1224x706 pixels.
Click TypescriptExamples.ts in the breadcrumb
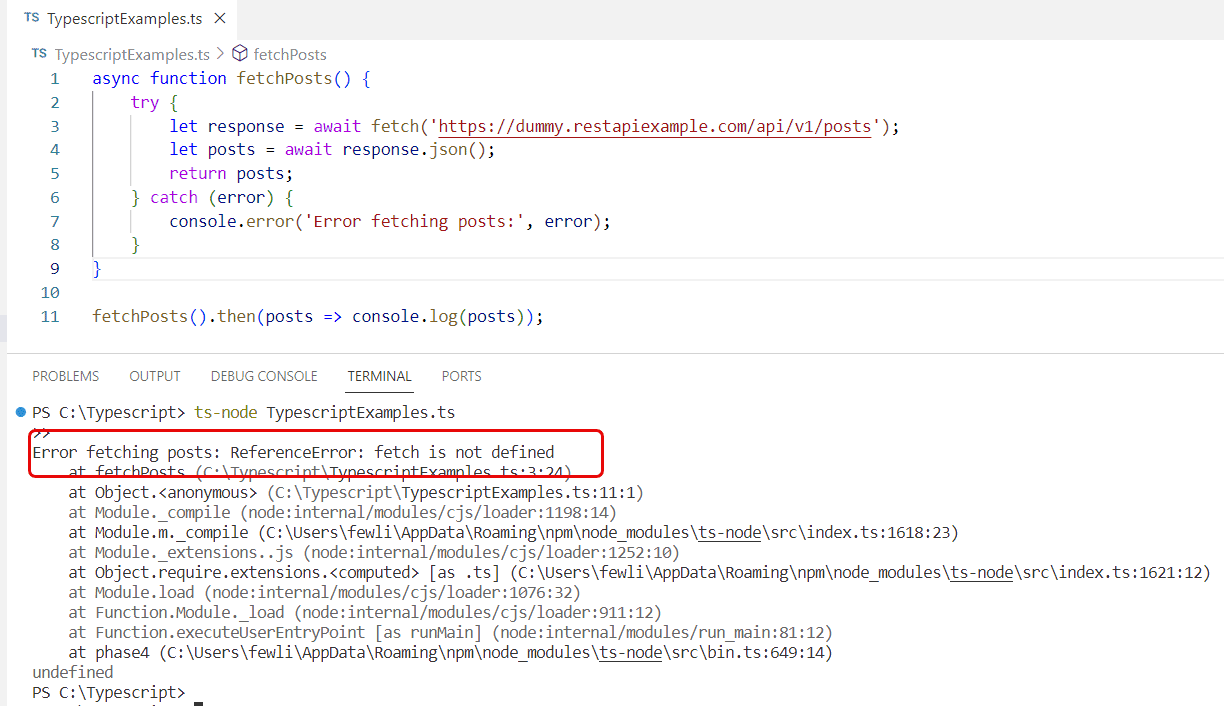(x=132, y=54)
